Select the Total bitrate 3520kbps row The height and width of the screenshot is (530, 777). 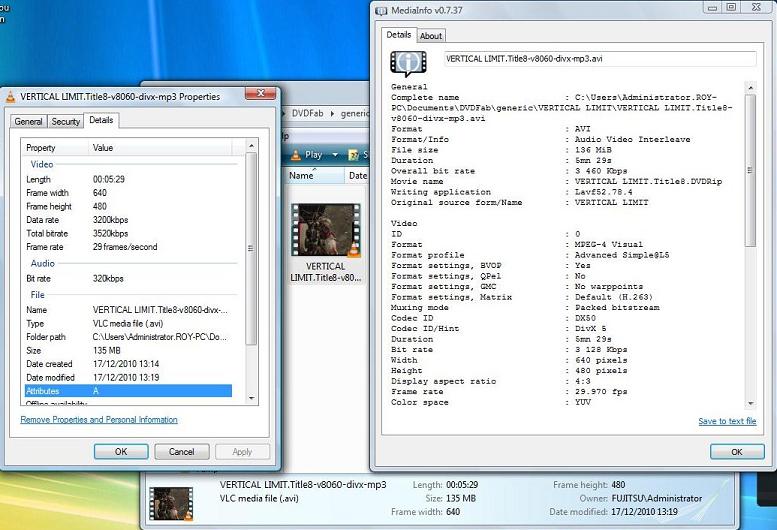click(x=128, y=233)
